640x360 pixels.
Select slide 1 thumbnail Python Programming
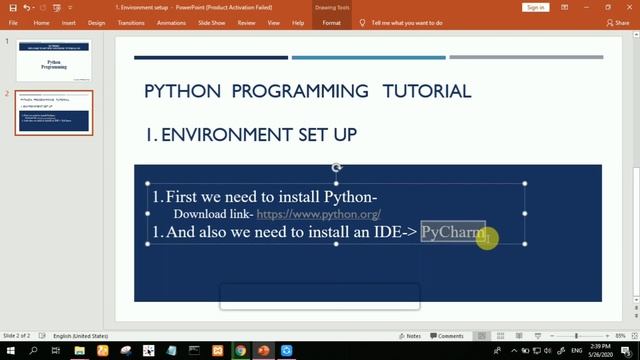point(54,61)
